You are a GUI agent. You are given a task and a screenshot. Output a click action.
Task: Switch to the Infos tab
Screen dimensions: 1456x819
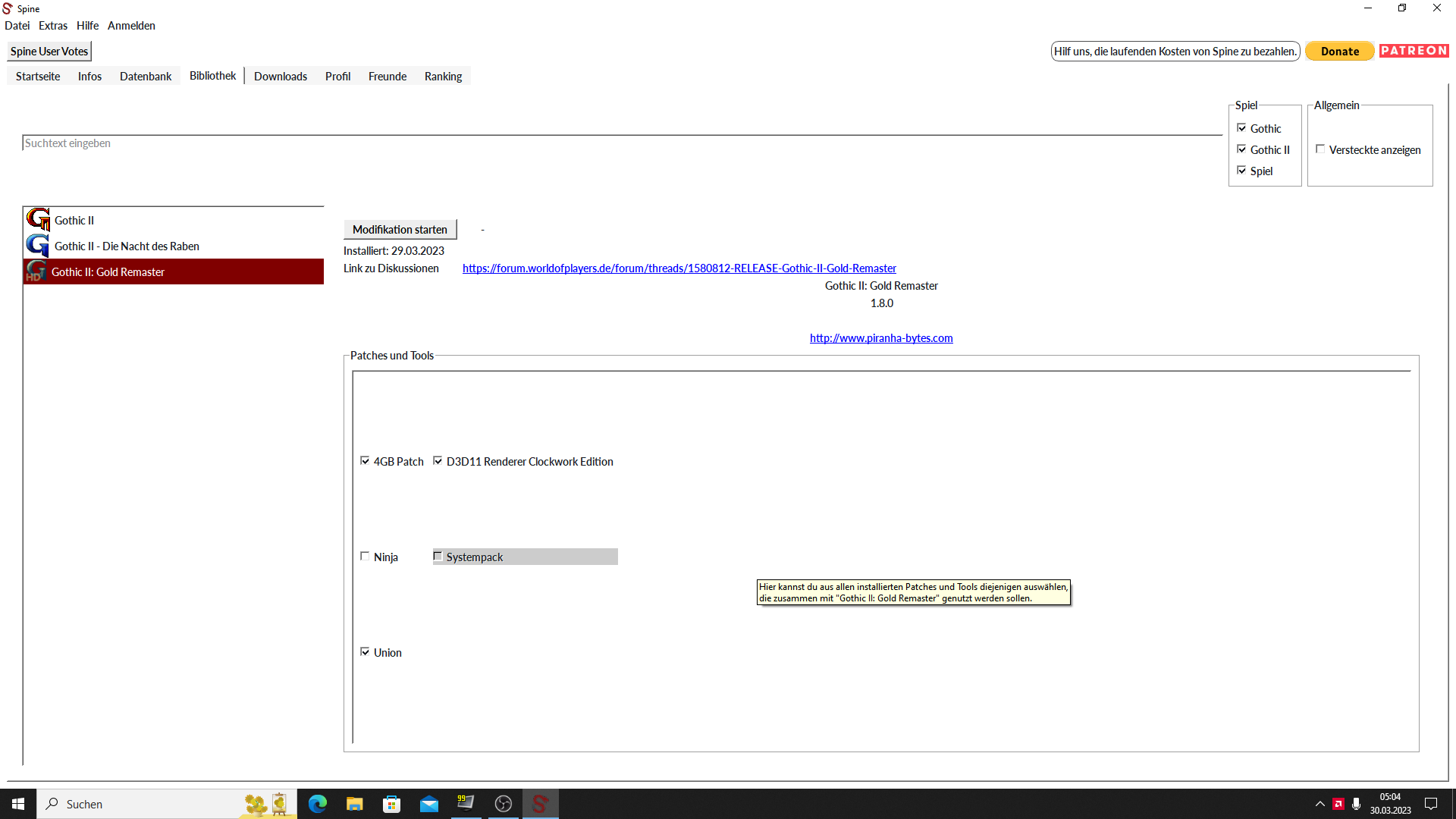pyautogui.click(x=89, y=76)
